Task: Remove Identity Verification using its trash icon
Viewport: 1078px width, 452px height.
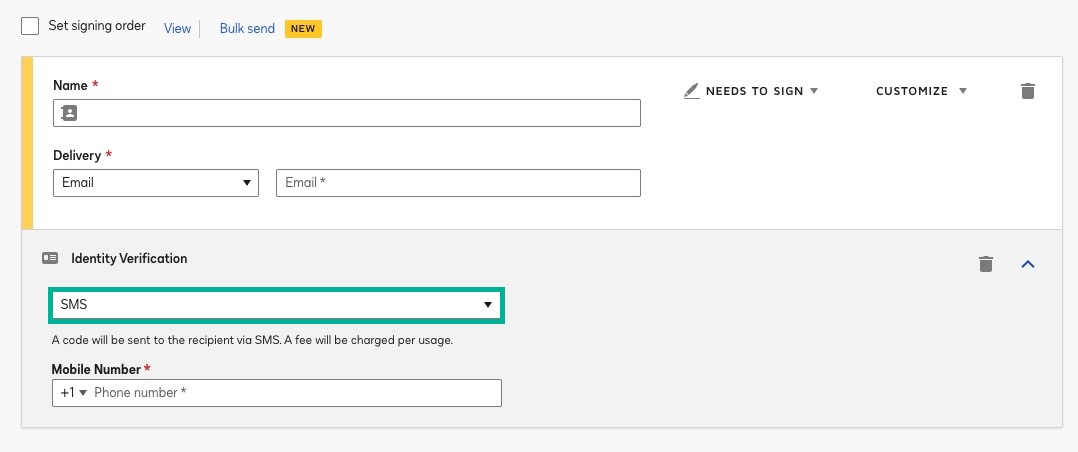Action: (986, 264)
